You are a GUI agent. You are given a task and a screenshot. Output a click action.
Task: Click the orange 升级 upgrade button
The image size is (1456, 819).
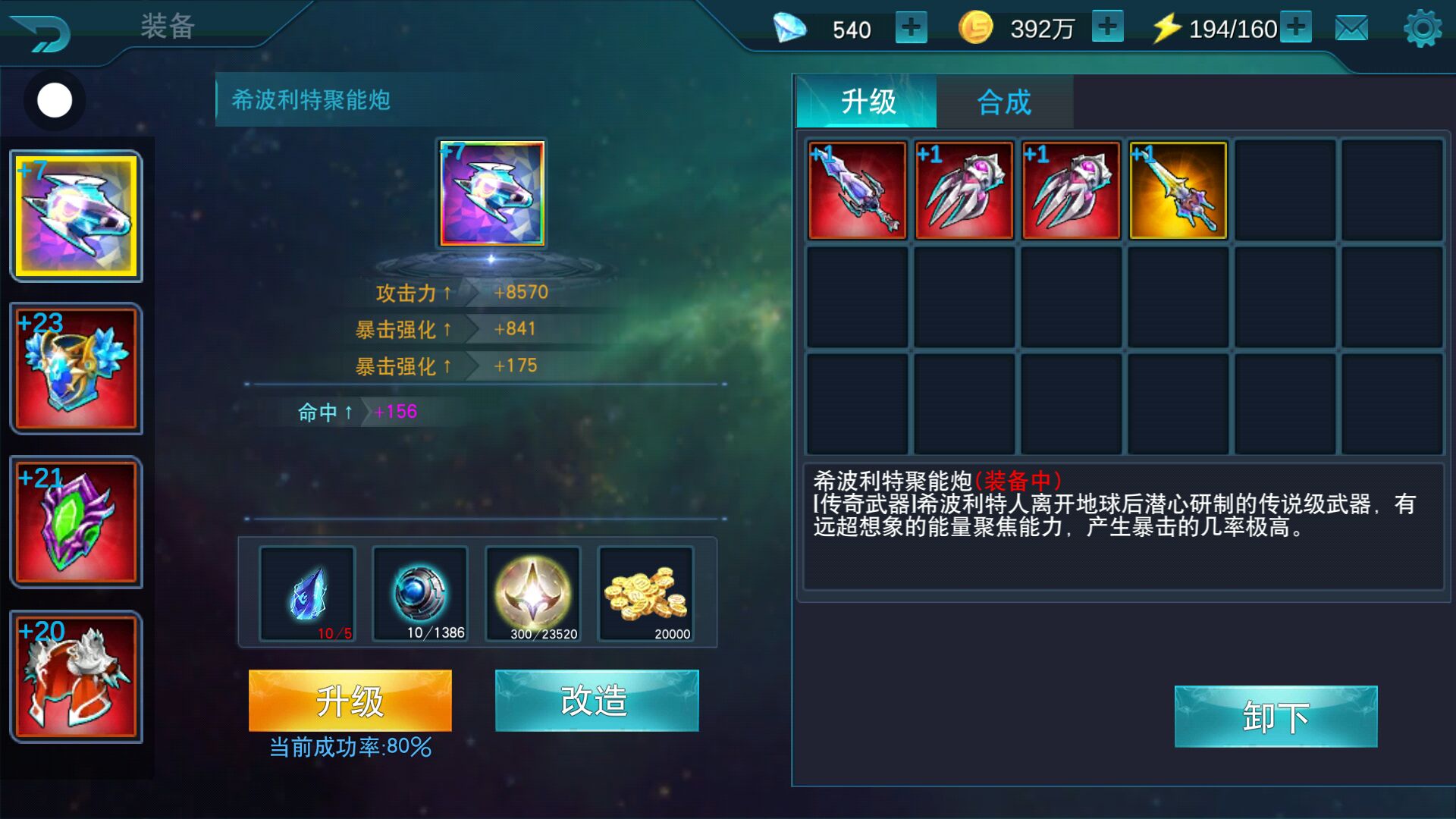tap(350, 701)
